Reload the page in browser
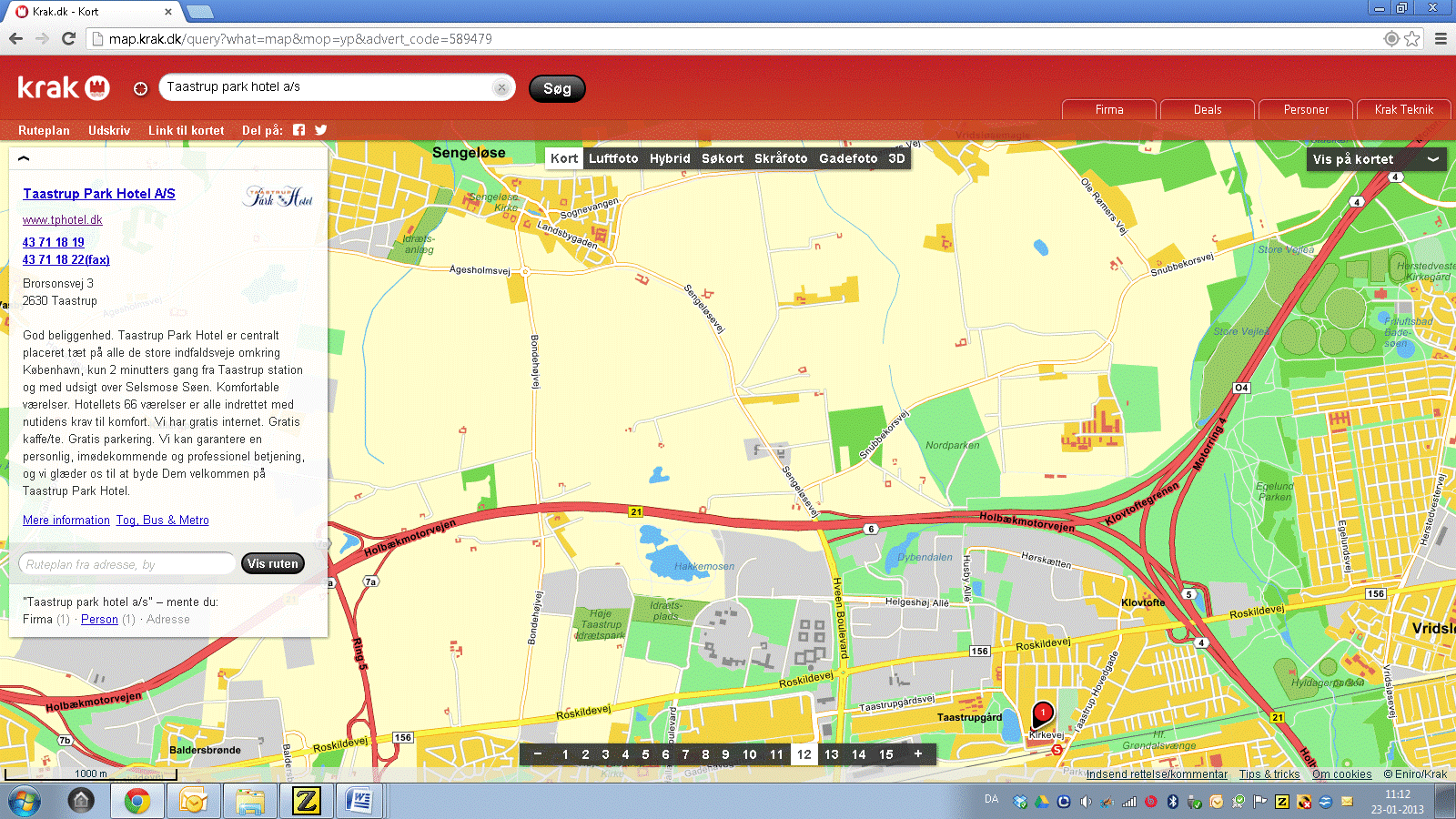The height and width of the screenshot is (819, 1456). click(68, 38)
